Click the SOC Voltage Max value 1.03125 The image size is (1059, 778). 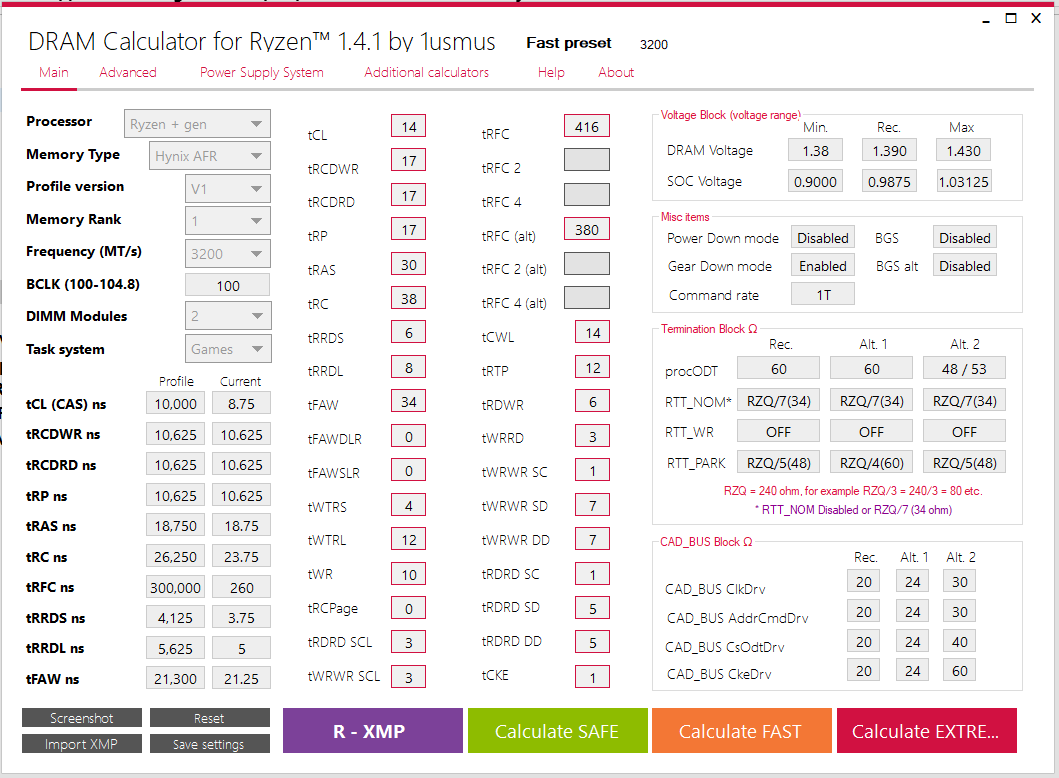click(964, 182)
